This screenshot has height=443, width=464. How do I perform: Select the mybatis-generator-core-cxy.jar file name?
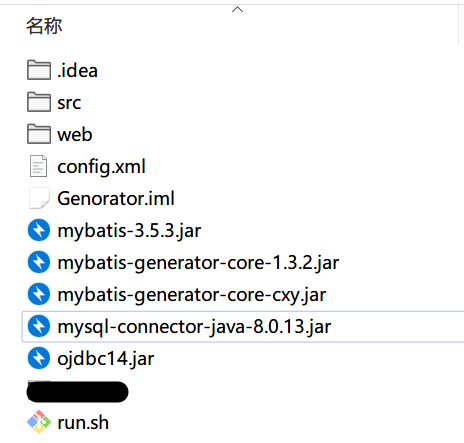tap(192, 295)
